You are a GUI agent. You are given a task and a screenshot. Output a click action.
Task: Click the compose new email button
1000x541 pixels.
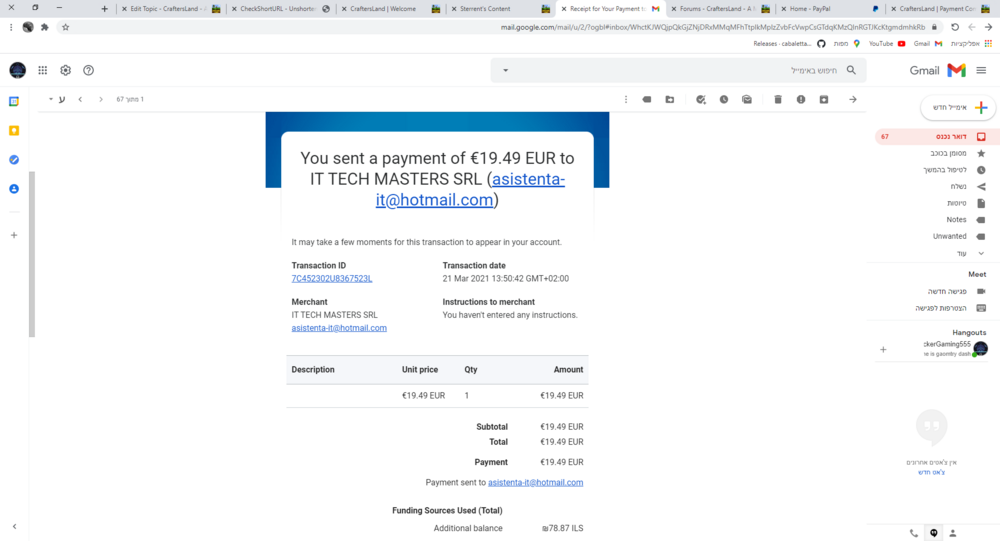pyautogui.click(x=958, y=107)
